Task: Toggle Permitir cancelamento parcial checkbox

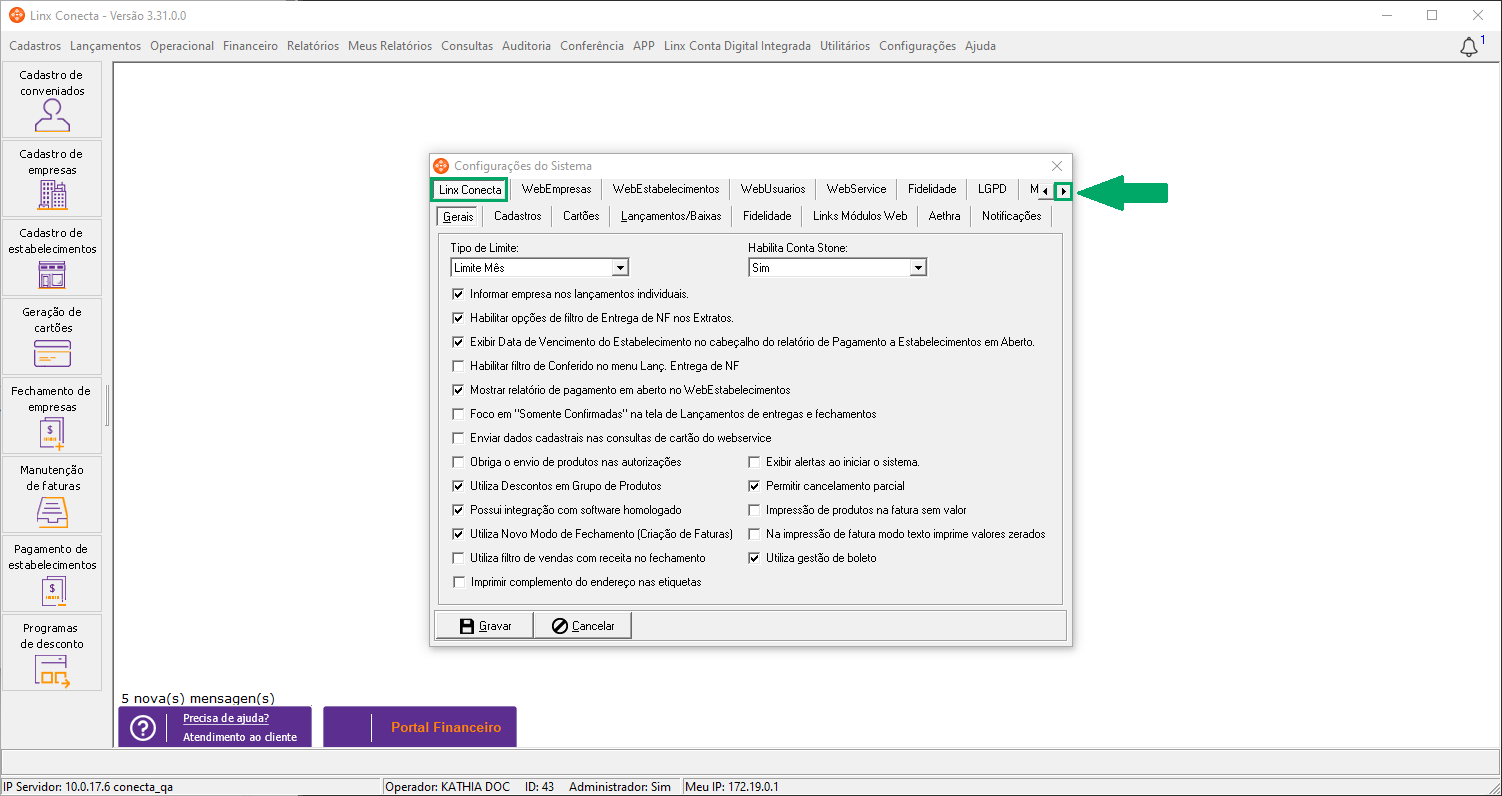Action: pos(755,486)
